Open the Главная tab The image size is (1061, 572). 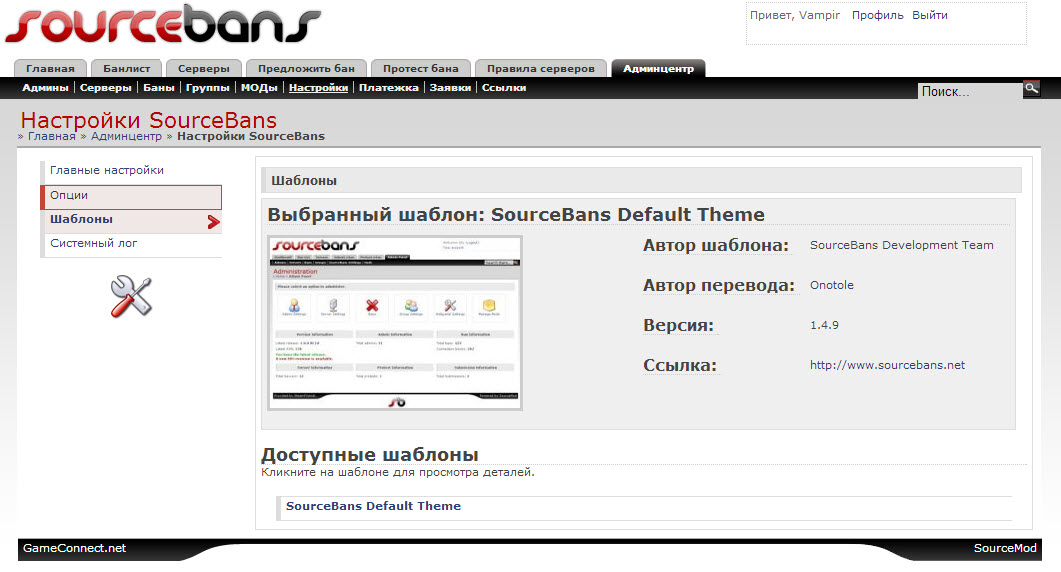pyautogui.click(x=51, y=68)
